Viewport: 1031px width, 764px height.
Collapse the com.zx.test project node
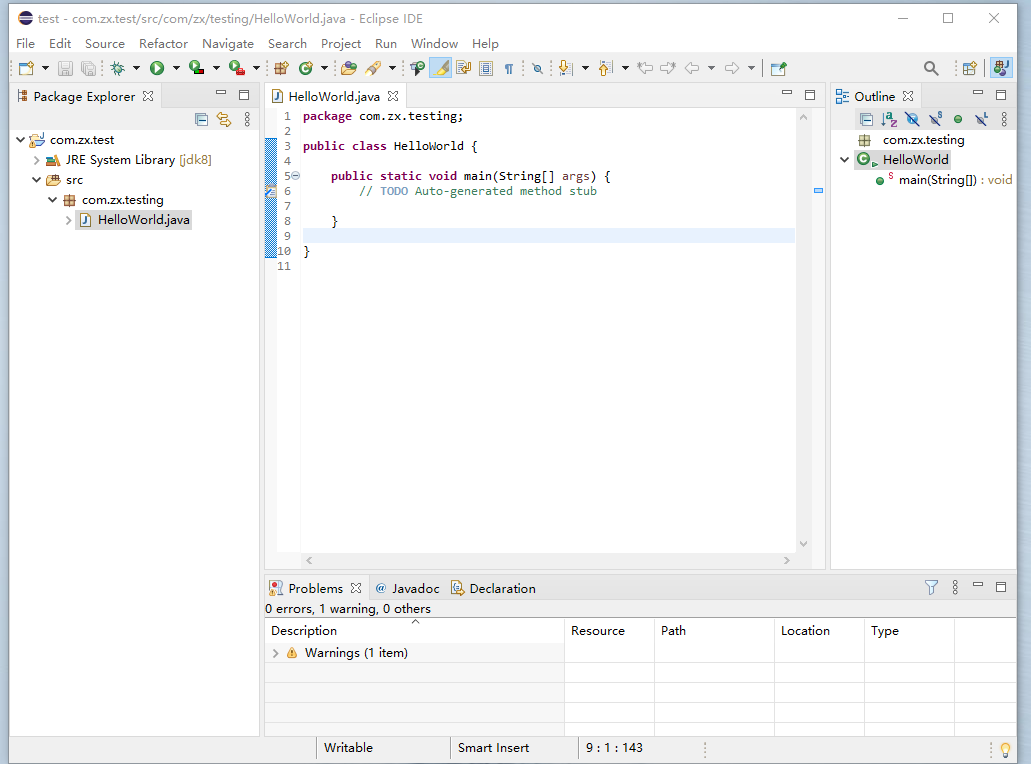pos(20,139)
